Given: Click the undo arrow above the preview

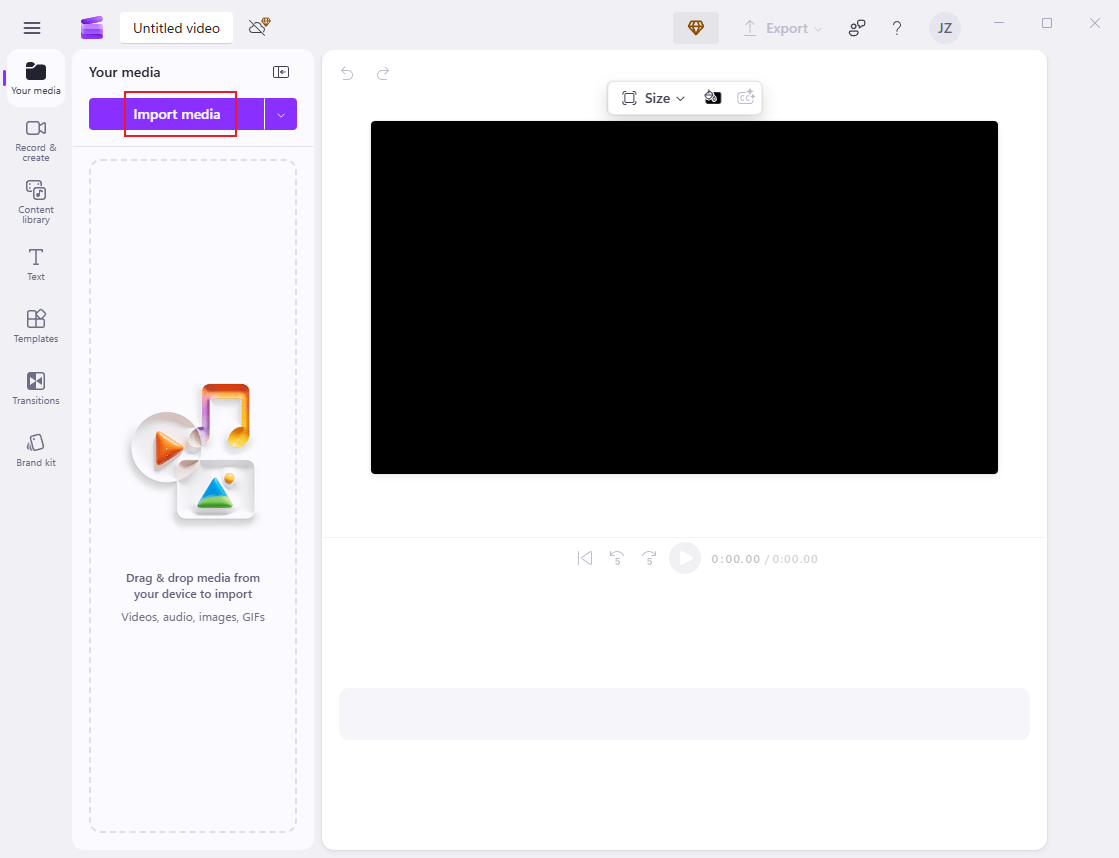Looking at the screenshot, I should tap(346, 73).
